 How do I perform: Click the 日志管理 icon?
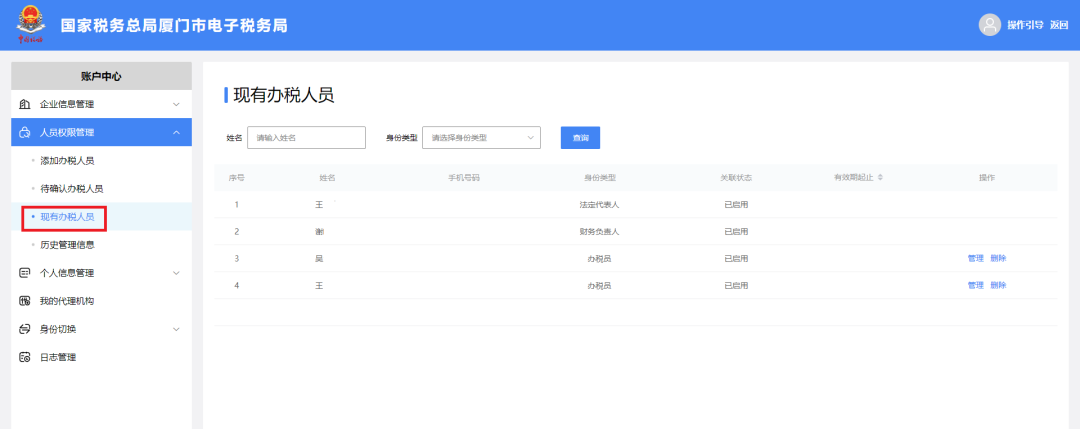pos(25,357)
